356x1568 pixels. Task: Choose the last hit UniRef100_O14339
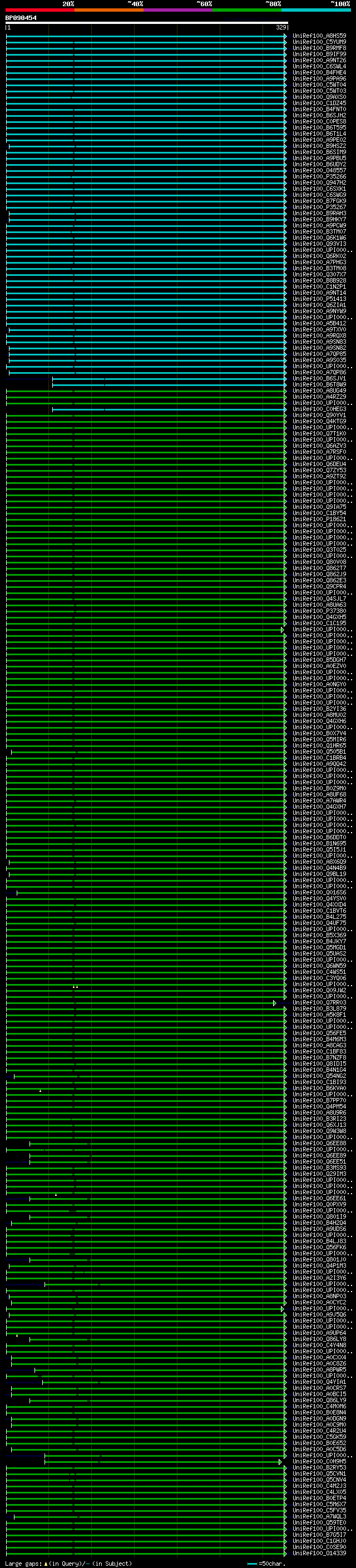click(x=319, y=1553)
